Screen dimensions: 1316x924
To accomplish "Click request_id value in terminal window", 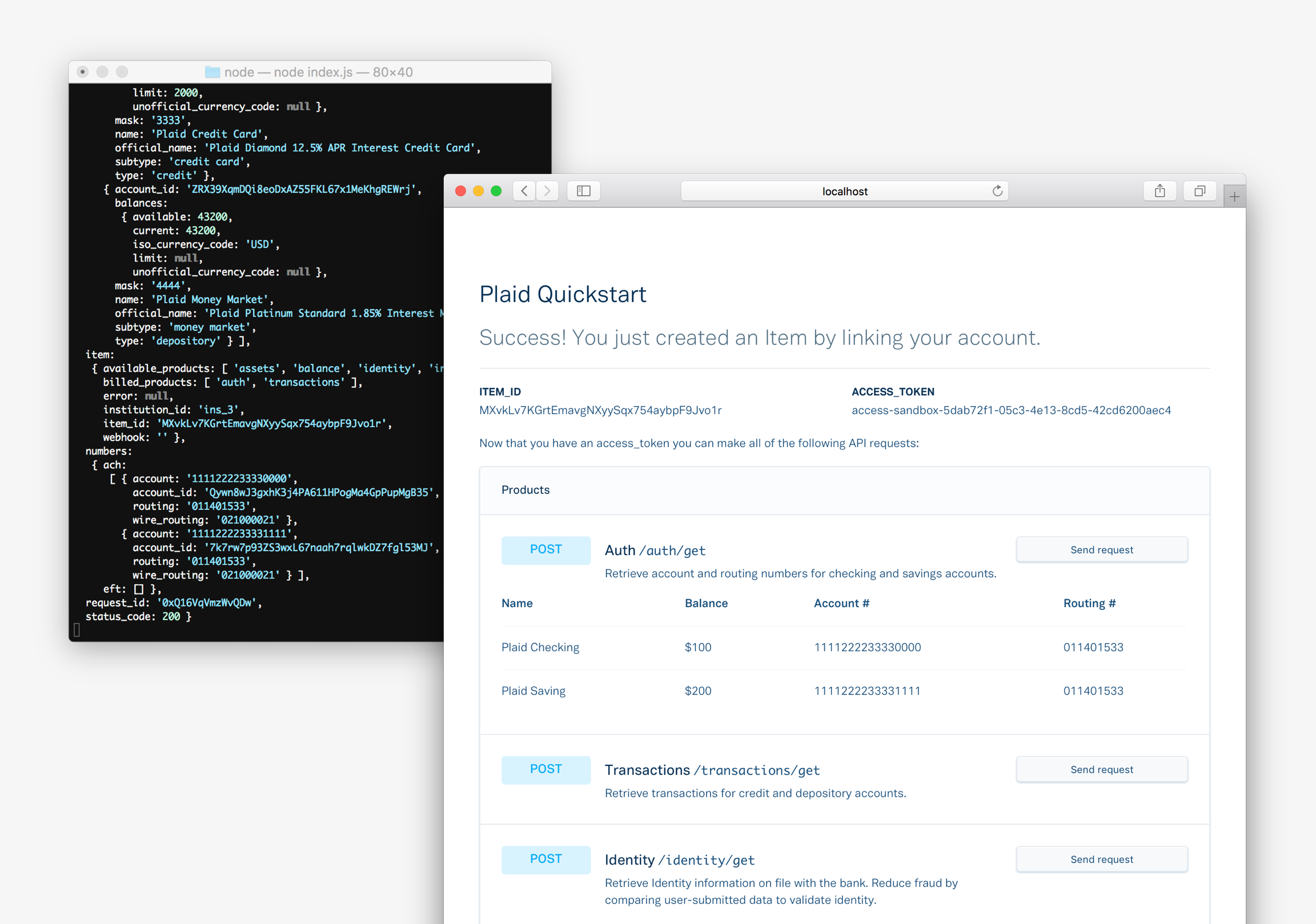I will 209,602.
